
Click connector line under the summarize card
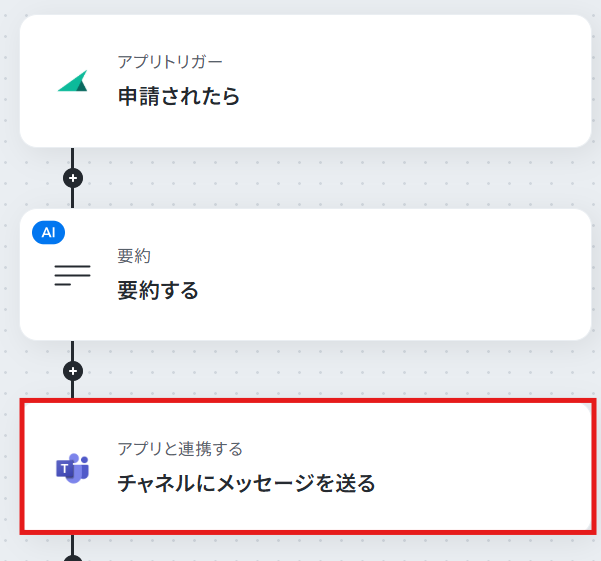click(72, 351)
